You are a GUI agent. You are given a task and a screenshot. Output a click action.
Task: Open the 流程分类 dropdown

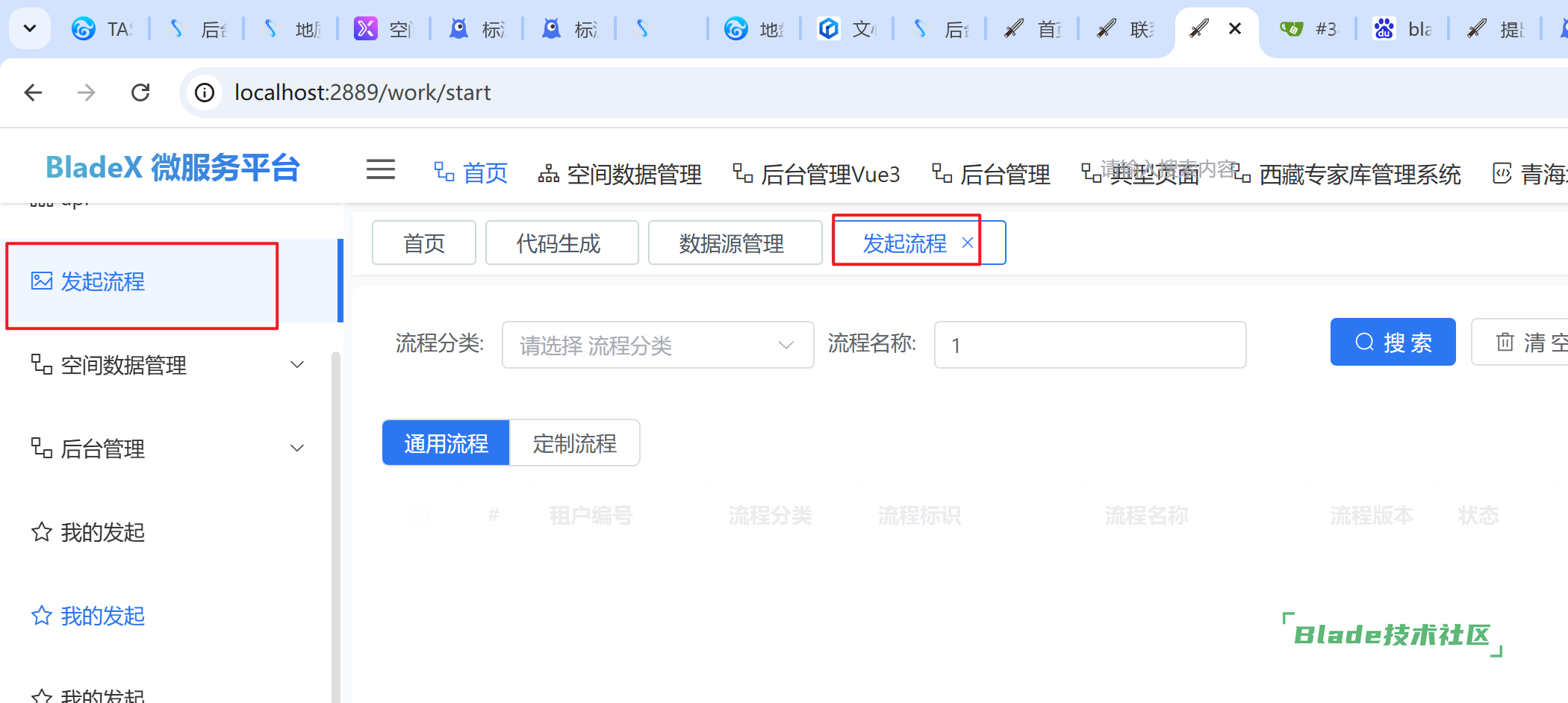coord(657,345)
